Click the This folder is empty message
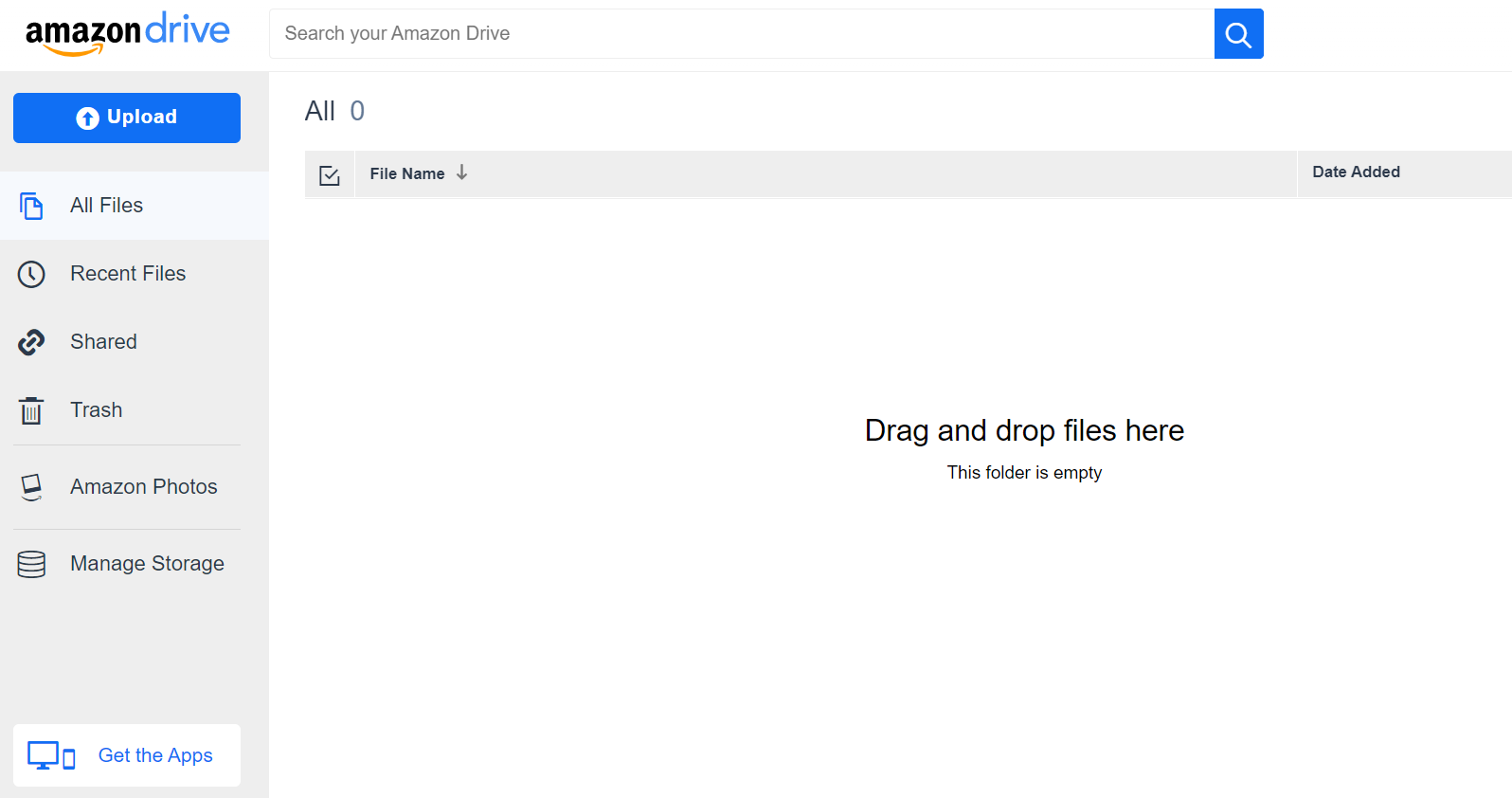Viewport: 1512px width, 798px height. click(1024, 472)
